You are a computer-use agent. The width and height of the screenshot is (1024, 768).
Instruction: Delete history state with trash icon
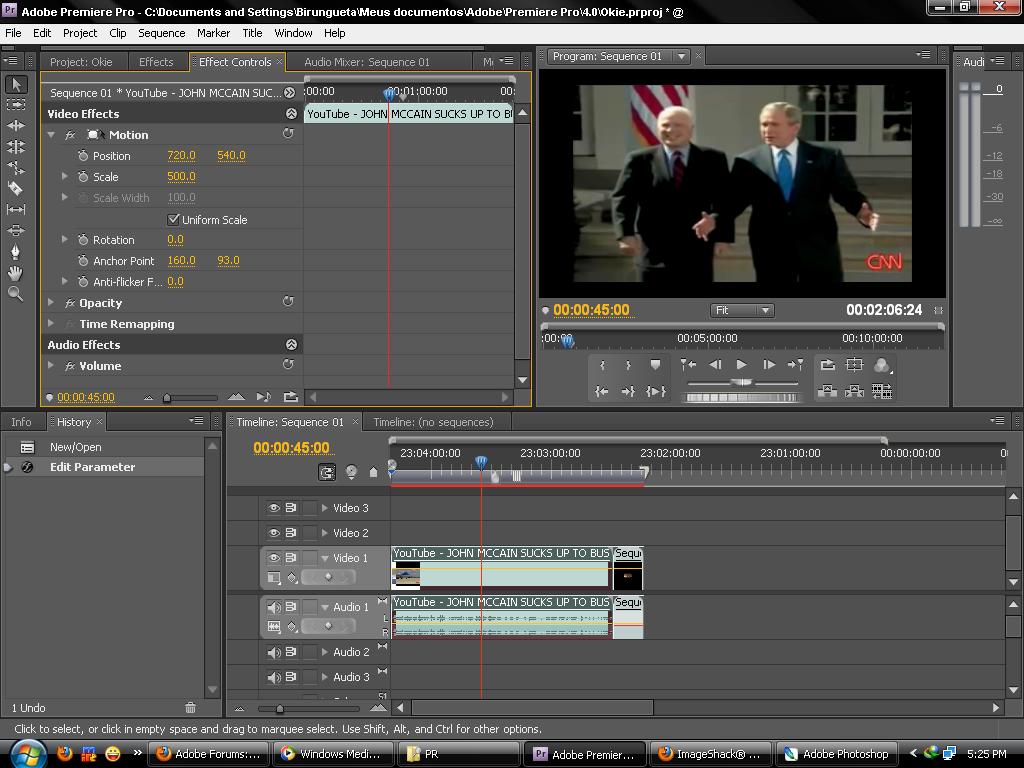point(190,707)
